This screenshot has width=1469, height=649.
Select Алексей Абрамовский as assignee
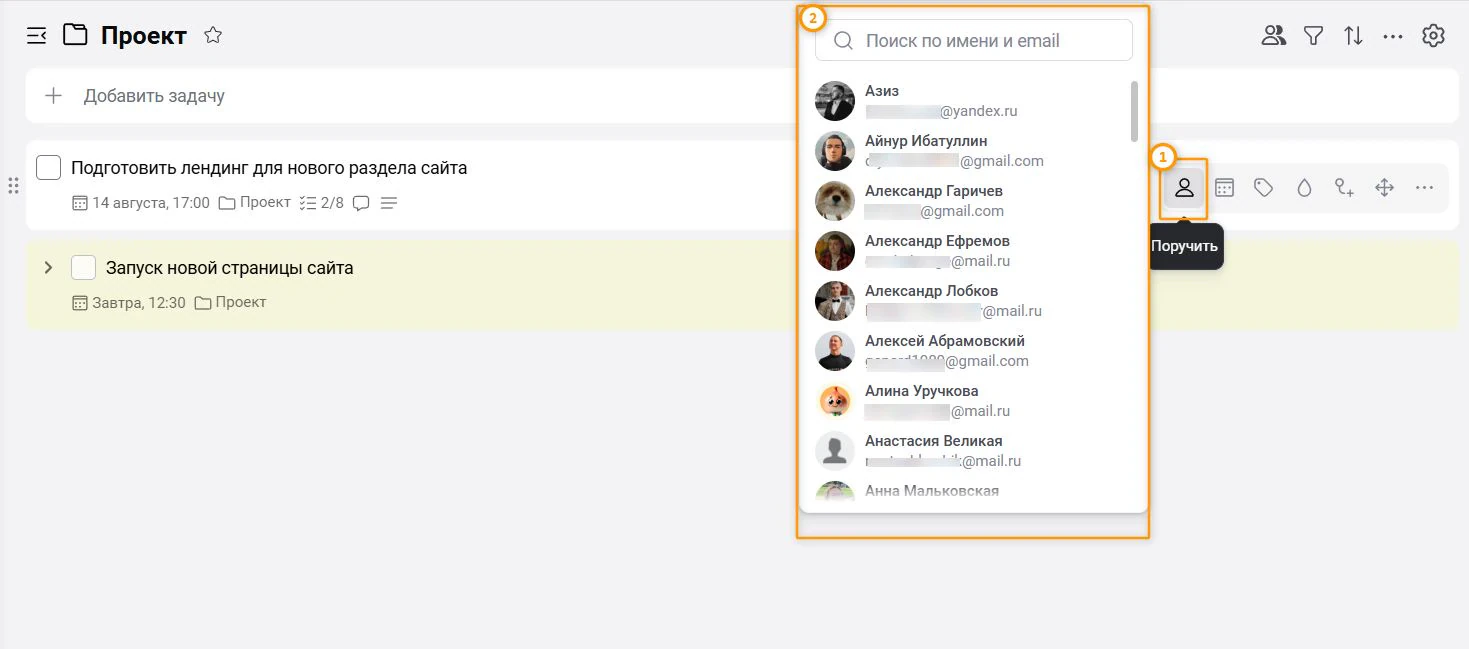click(972, 351)
